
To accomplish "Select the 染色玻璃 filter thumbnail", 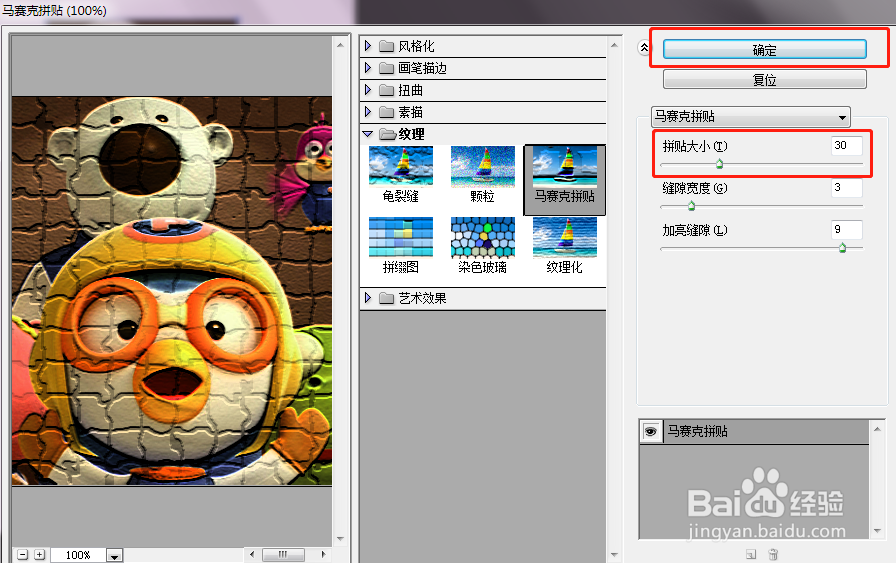I will pos(482,246).
